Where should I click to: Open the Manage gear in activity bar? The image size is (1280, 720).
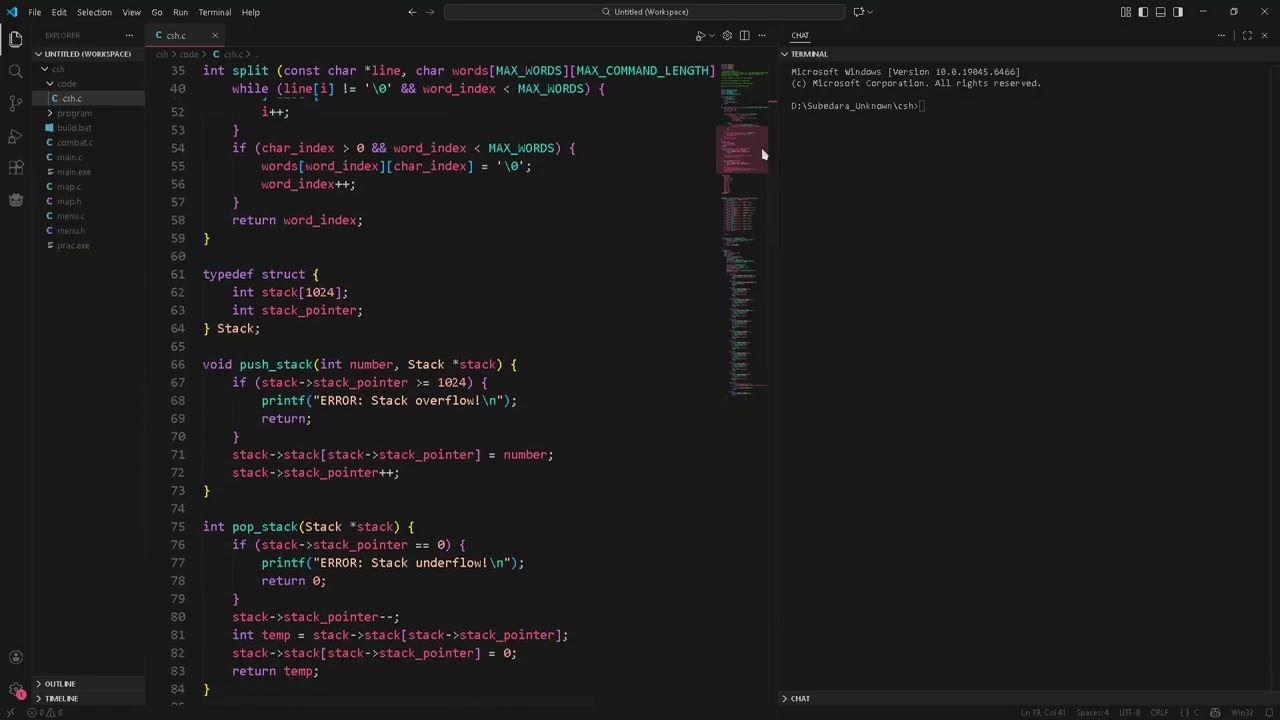[15, 690]
